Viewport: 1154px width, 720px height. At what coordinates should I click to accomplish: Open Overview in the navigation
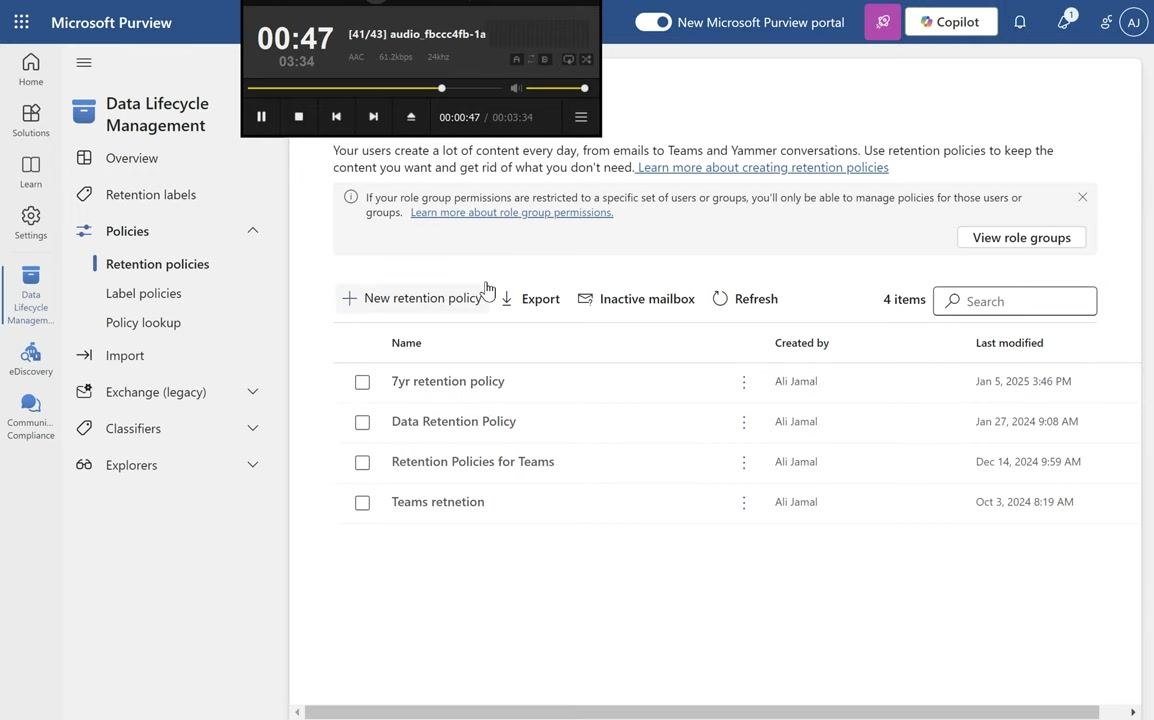click(x=132, y=158)
